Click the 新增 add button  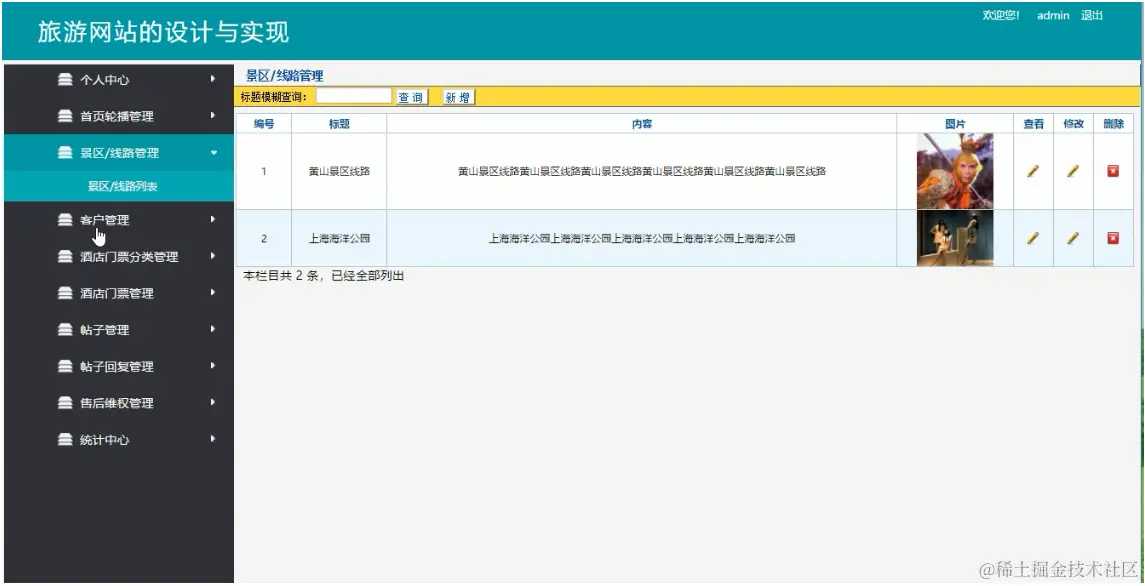point(458,97)
